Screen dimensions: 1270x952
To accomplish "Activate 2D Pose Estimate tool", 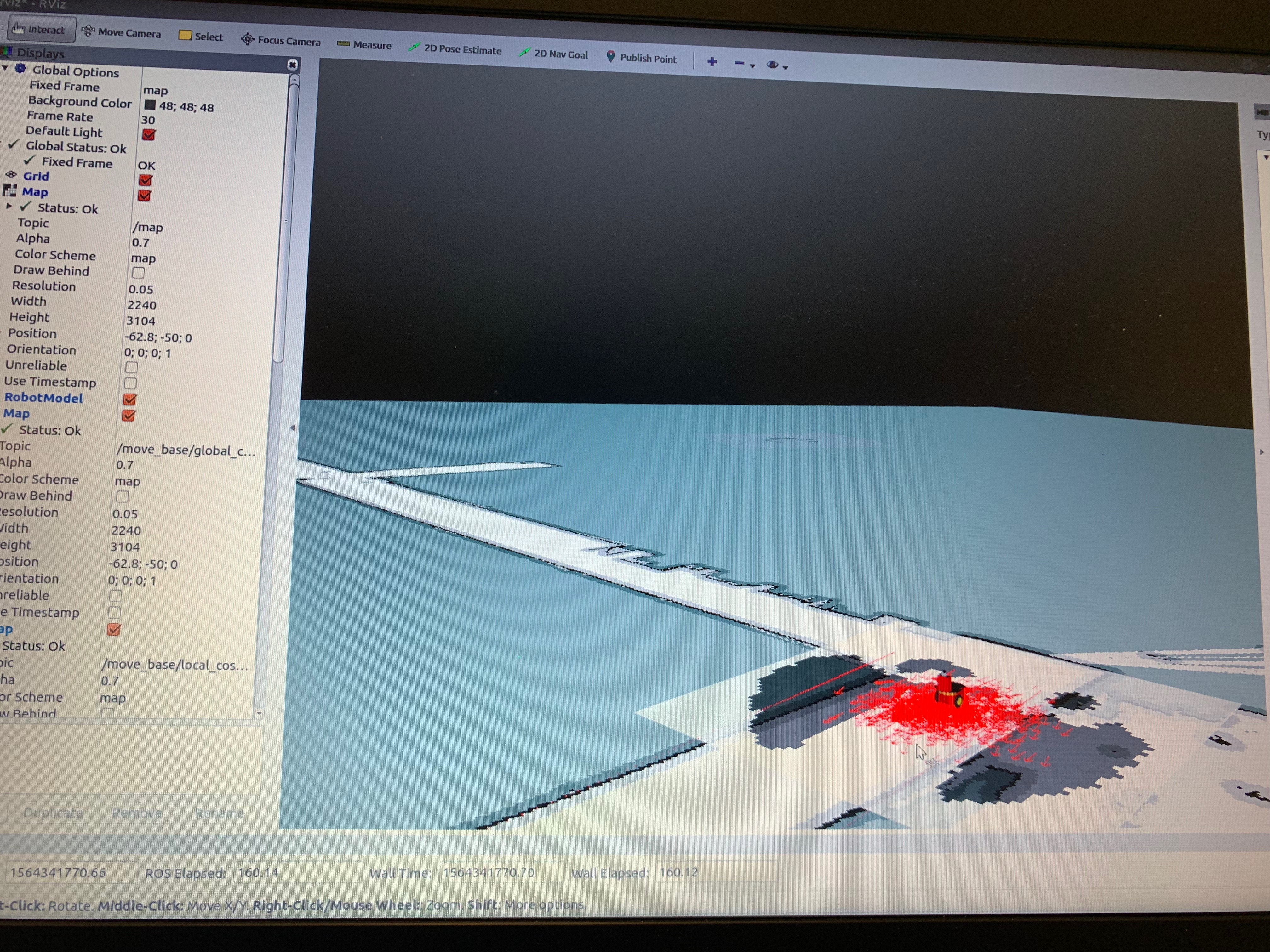I will point(455,49).
